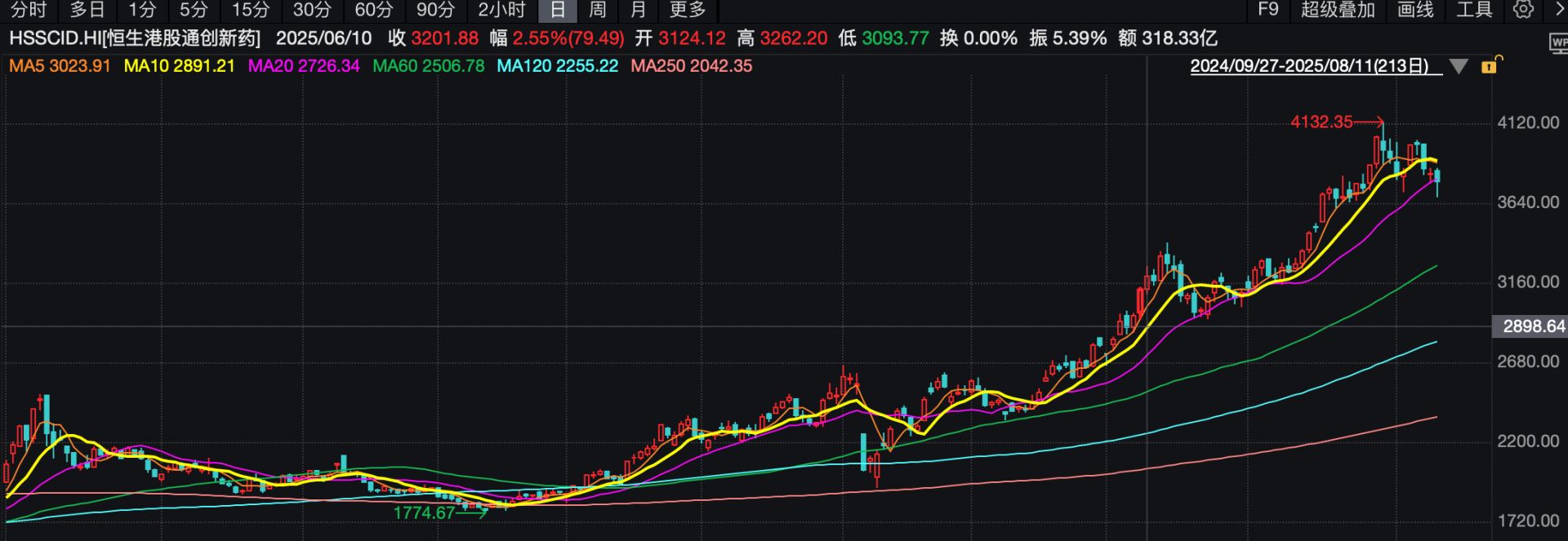Image resolution: width=1568 pixels, height=541 pixels.
Task: Toggle the MA5 indicator label
Action: pyautogui.click(x=60, y=66)
